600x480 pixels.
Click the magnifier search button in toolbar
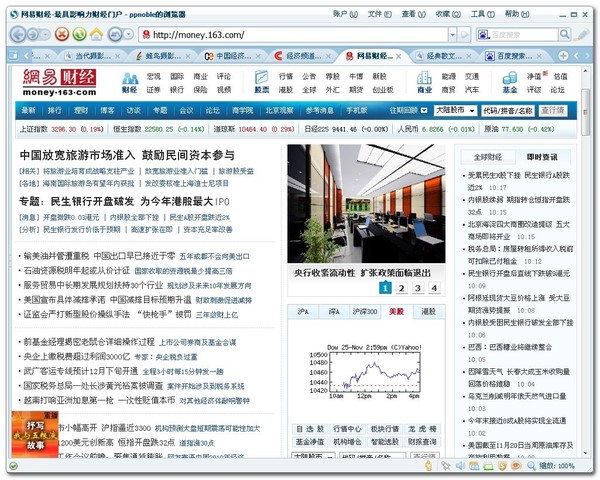[565, 35]
